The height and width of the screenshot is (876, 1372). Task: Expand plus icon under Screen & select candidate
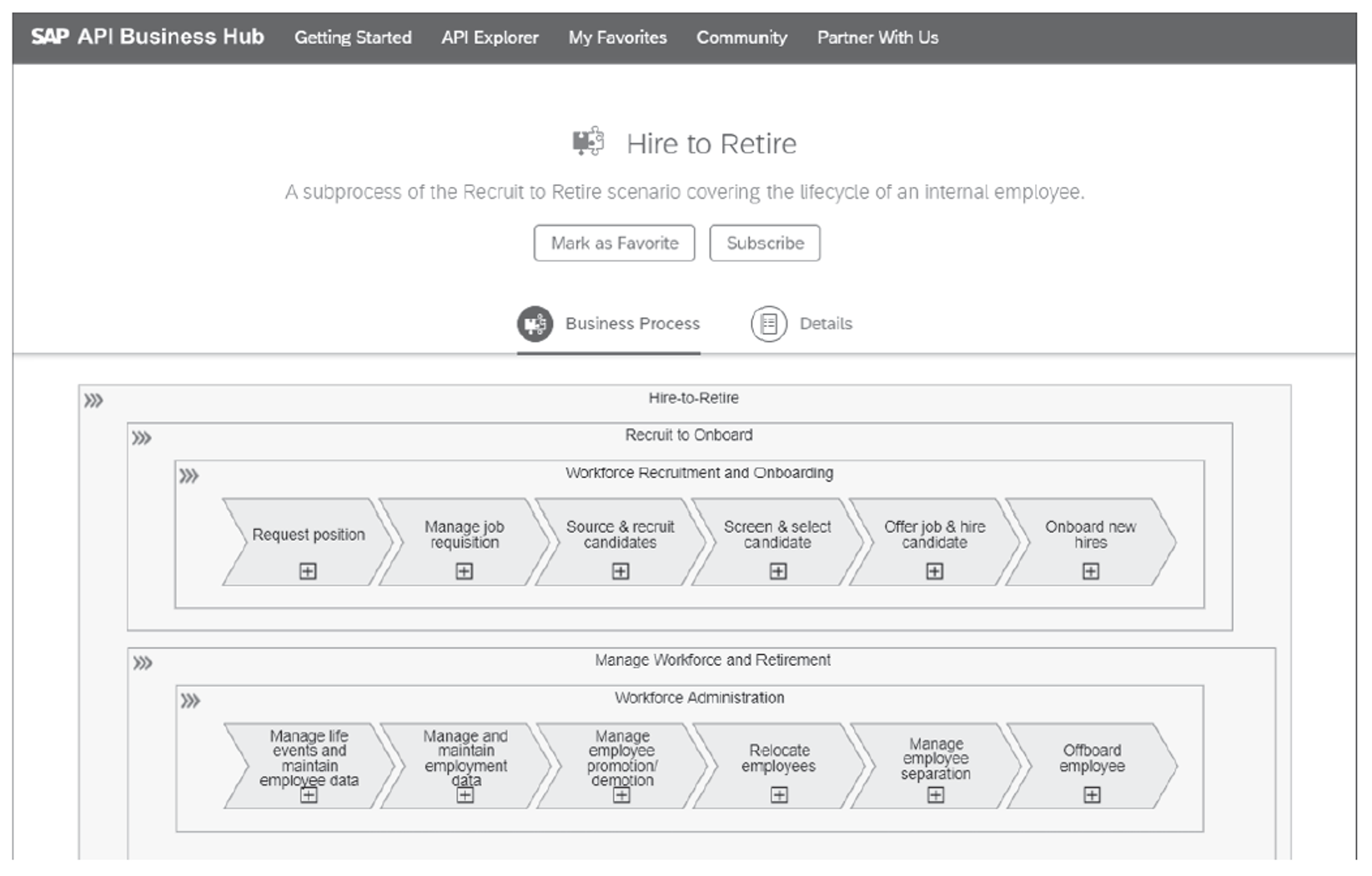click(x=778, y=571)
